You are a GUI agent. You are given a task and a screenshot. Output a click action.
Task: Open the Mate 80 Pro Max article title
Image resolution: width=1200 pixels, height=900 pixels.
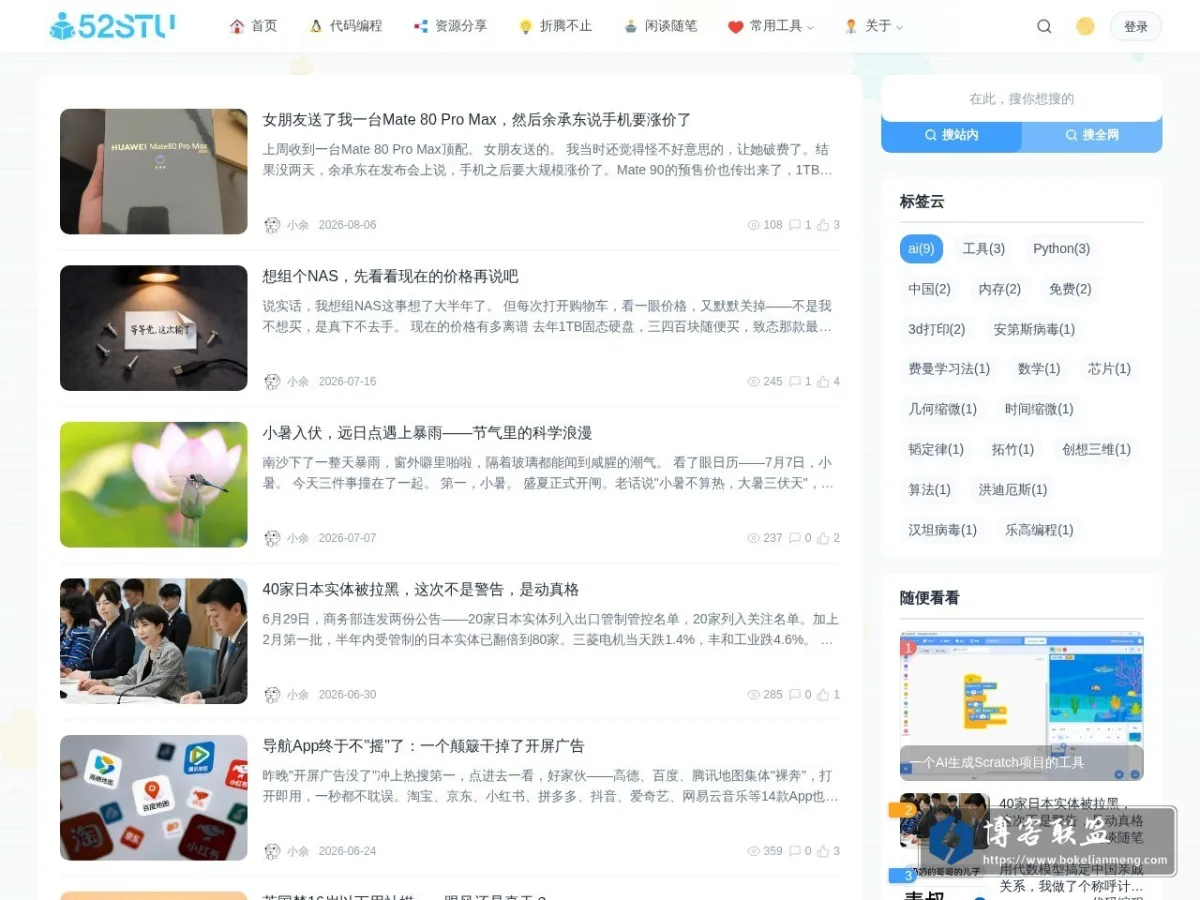coord(477,120)
